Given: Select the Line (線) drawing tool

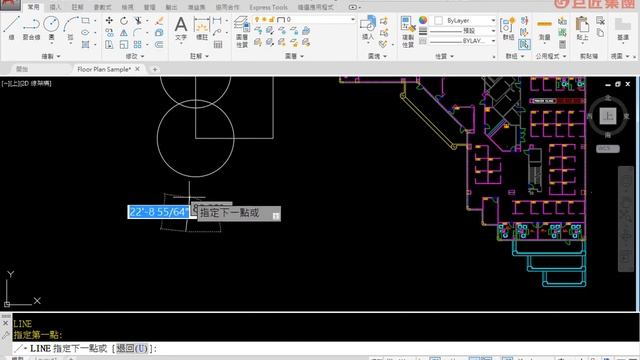Looking at the screenshot, I should [11, 28].
